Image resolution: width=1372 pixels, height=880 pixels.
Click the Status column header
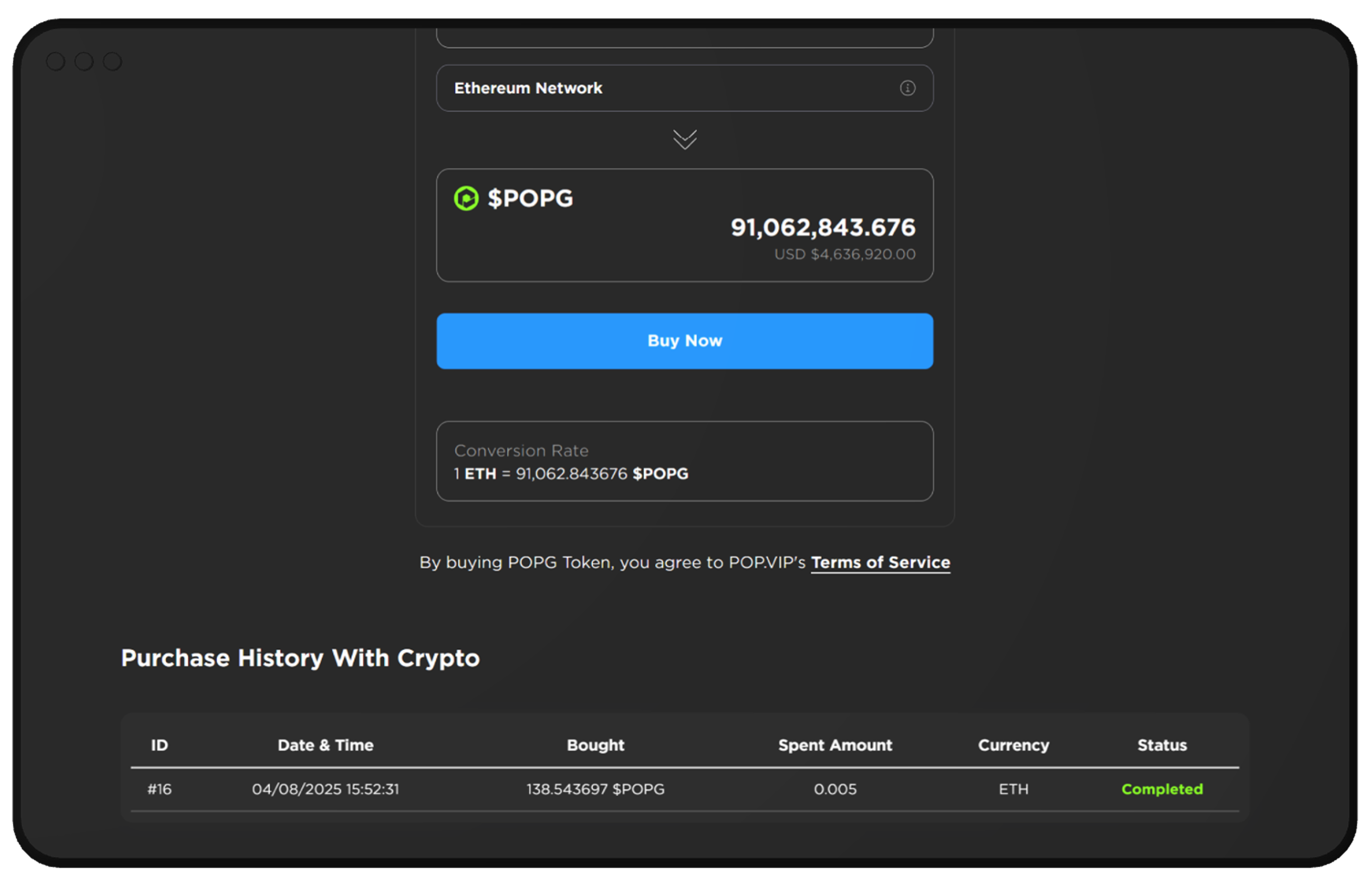[x=1162, y=745]
